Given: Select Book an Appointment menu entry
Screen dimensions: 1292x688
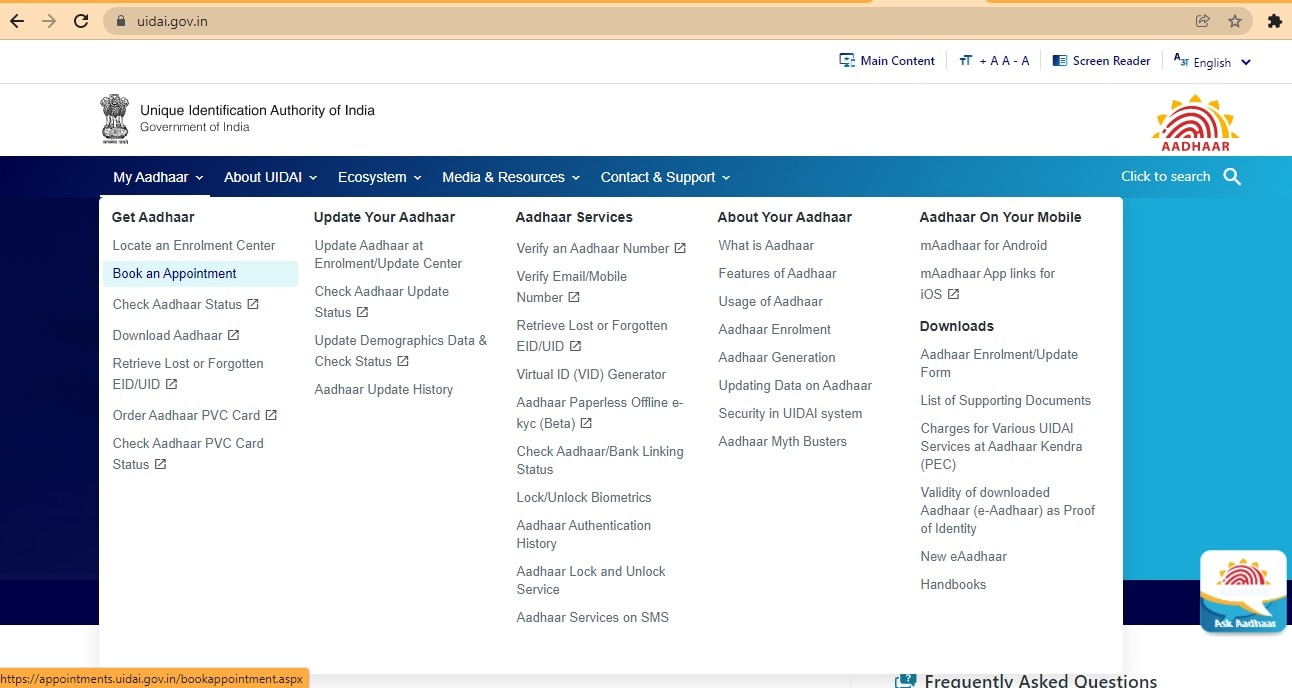Looking at the screenshot, I should coord(175,274).
